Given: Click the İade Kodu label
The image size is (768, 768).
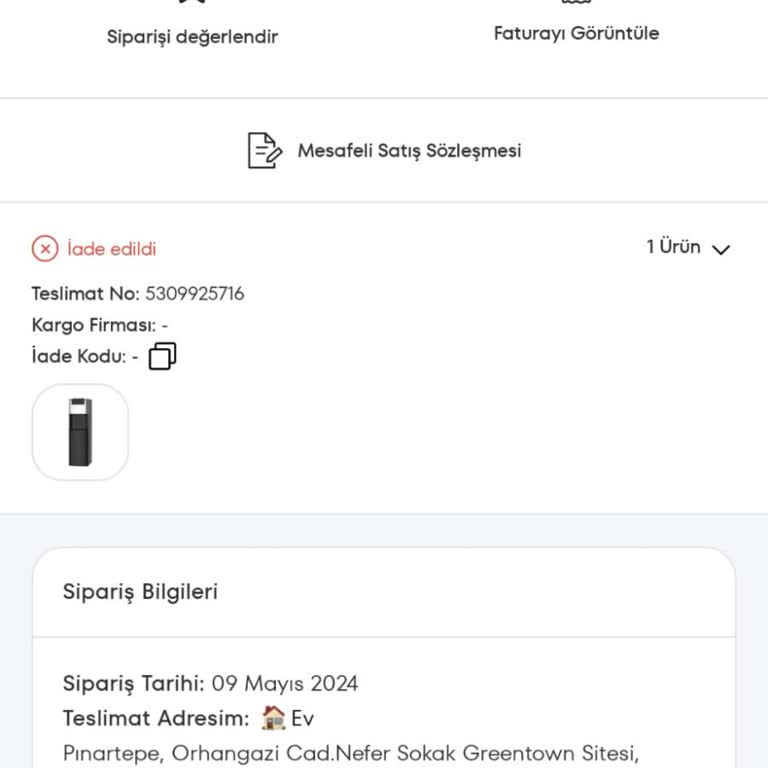Looking at the screenshot, I should point(79,356).
